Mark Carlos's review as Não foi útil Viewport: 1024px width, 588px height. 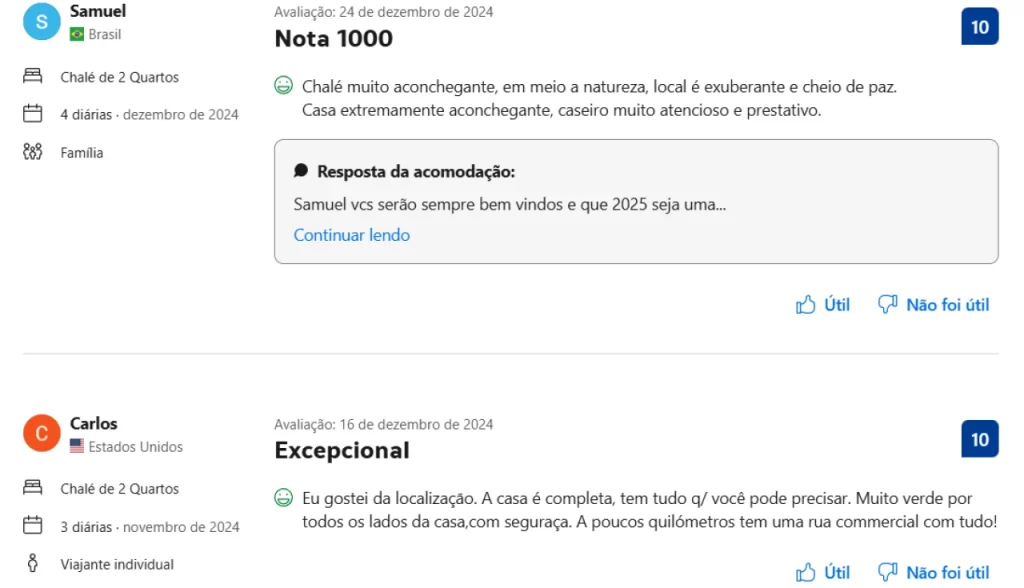[x=933, y=572]
